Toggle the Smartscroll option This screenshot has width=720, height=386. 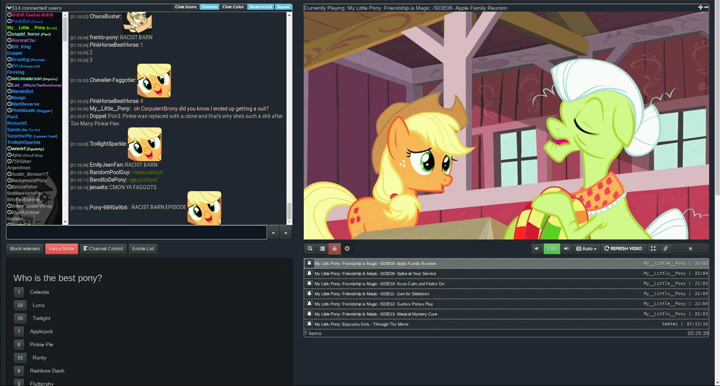(x=260, y=7)
